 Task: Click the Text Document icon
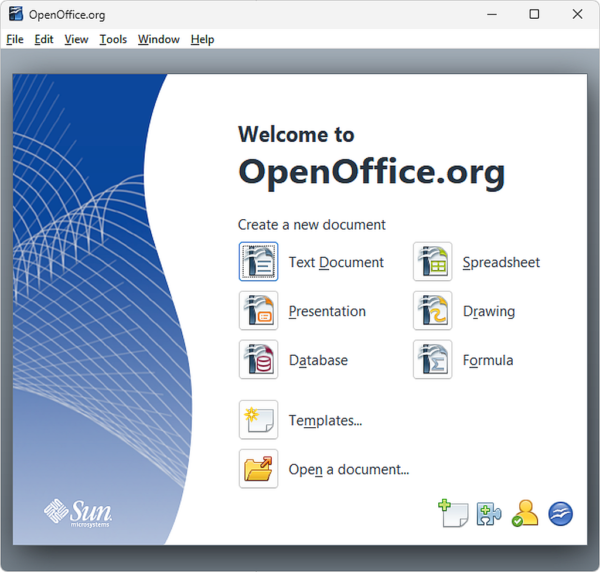pyautogui.click(x=258, y=262)
